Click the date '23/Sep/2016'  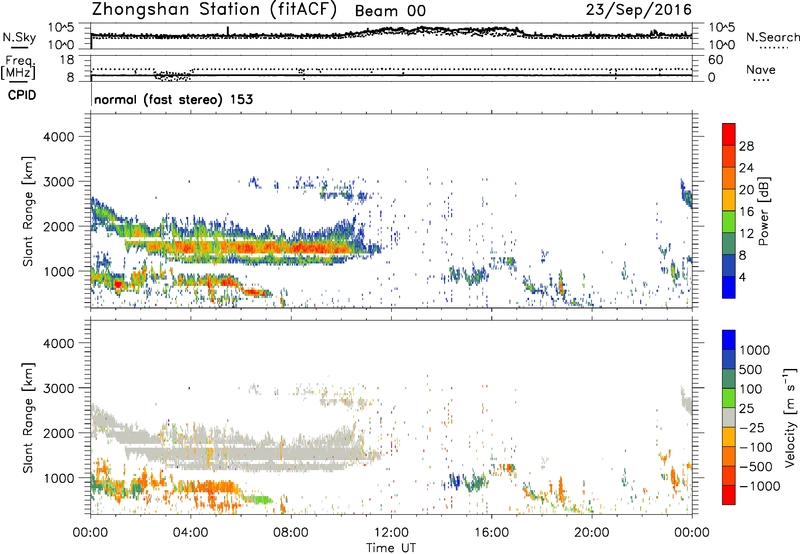pos(639,10)
